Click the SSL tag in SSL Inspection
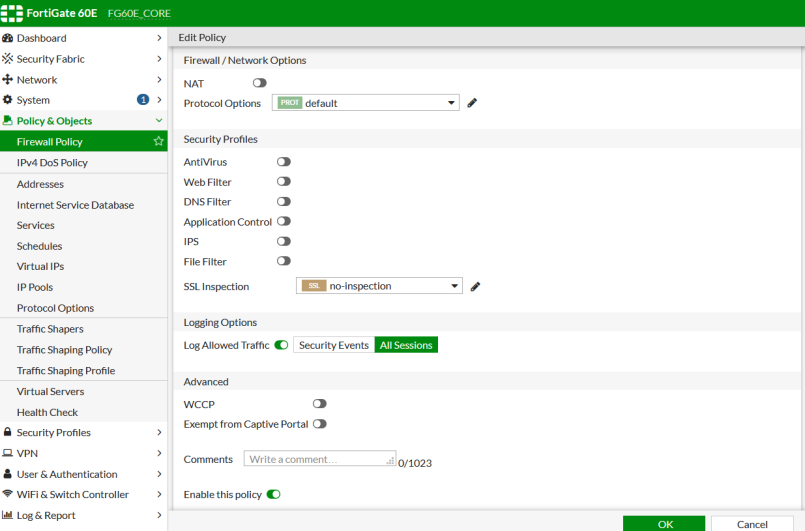The image size is (805, 531). point(314,286)
